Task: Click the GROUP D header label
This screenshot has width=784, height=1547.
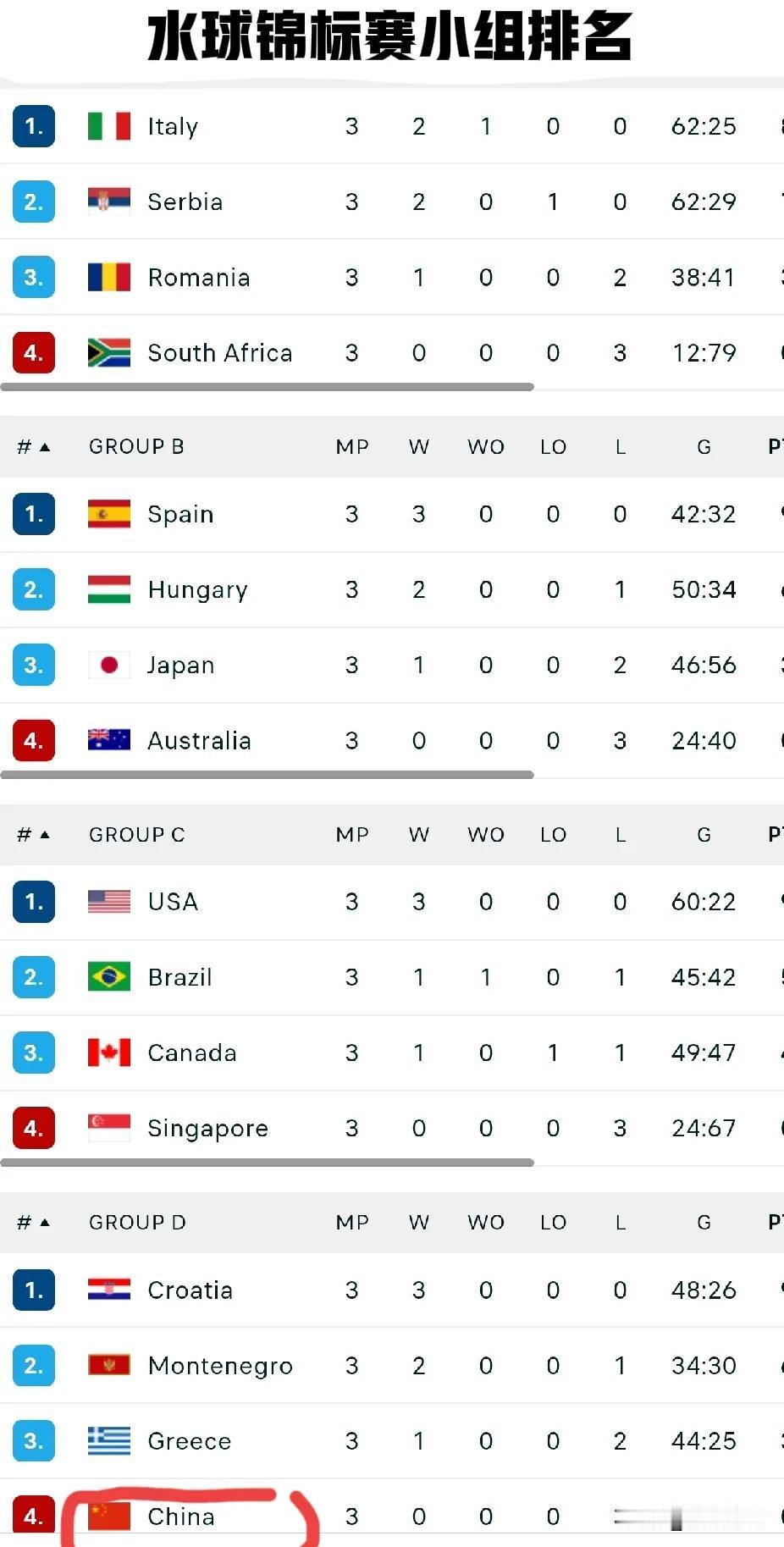Action: pyautogui.click(x=137, y=1222)
